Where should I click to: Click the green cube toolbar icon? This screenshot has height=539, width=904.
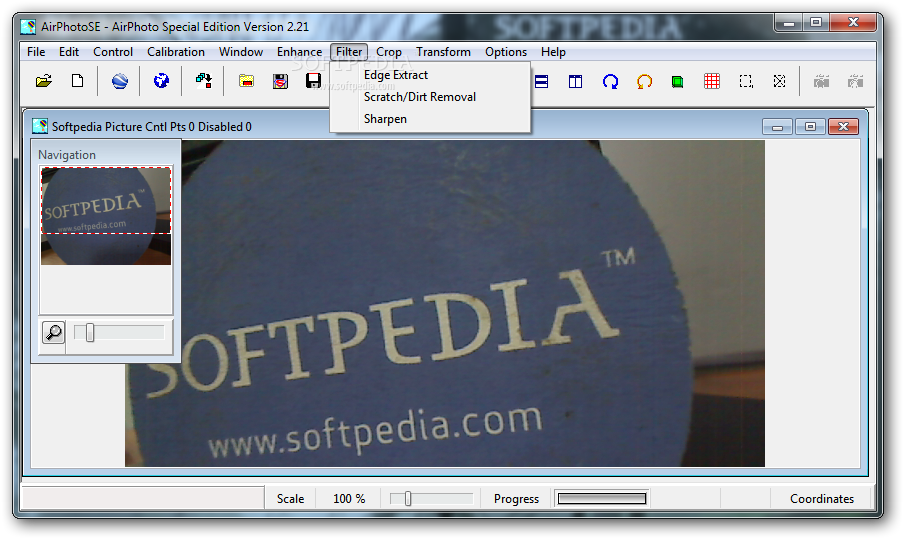coord(677,81)
